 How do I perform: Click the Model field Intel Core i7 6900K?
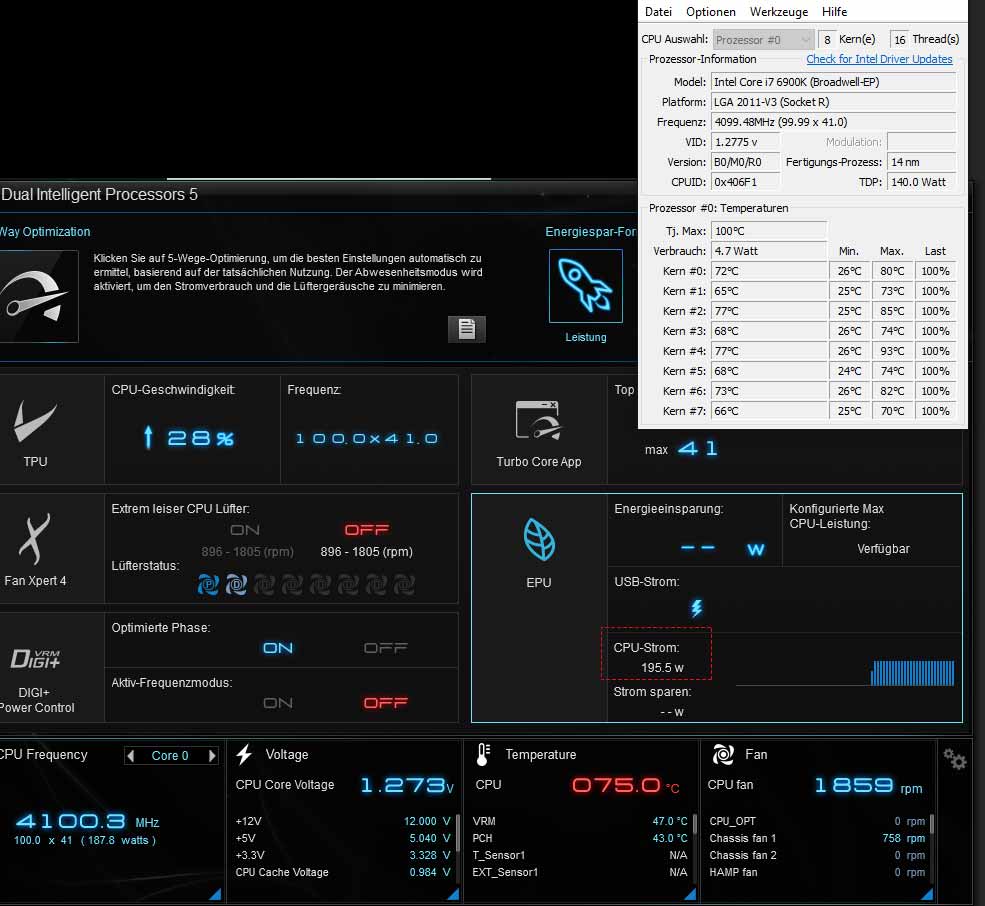click(833, 82)
